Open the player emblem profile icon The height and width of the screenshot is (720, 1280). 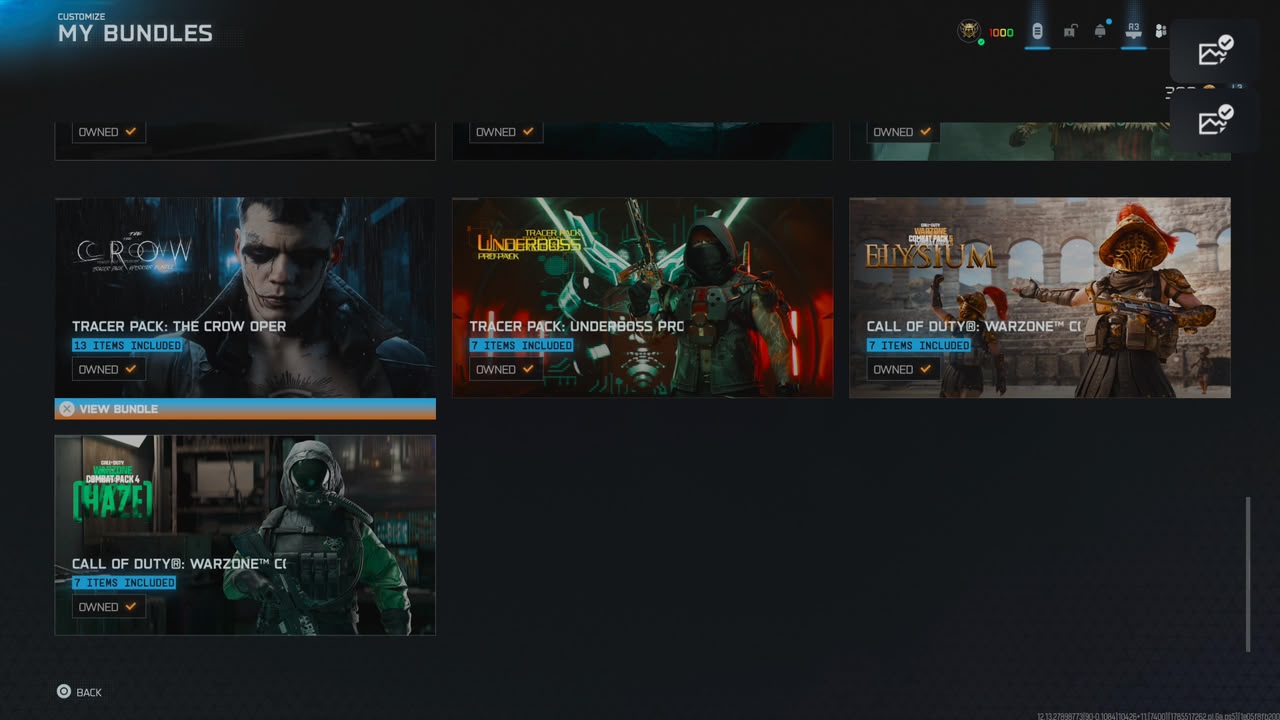(x=969, y=31)
